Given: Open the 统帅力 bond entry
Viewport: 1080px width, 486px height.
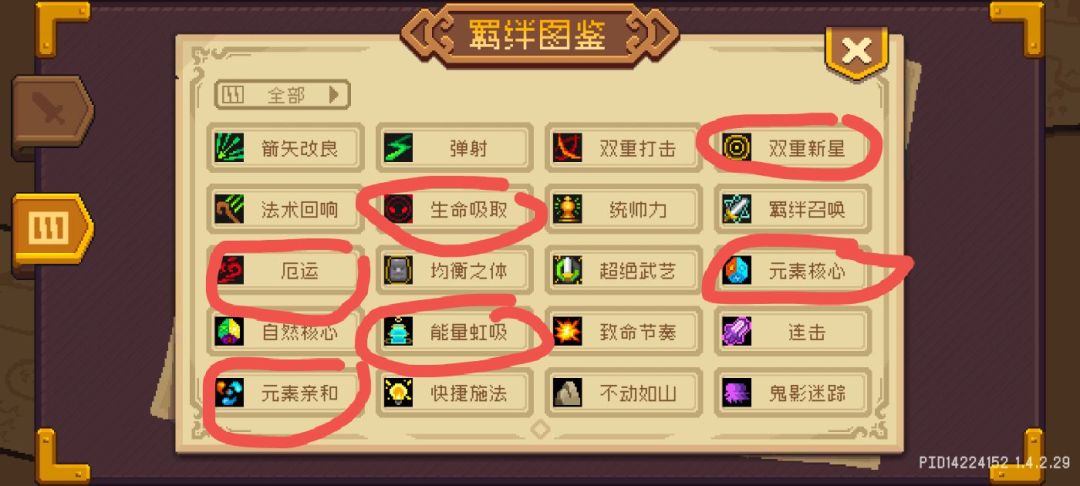Looking at the screenshot, I should tap(623, 209).
